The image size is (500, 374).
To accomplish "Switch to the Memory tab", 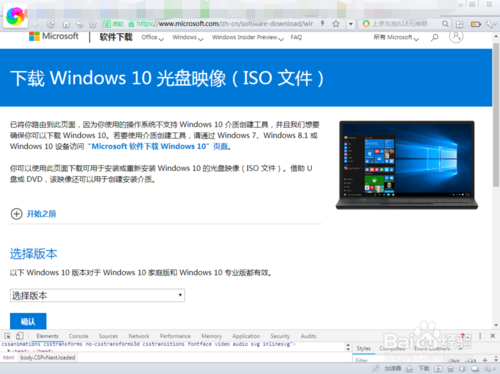I will tap(211, 336).
